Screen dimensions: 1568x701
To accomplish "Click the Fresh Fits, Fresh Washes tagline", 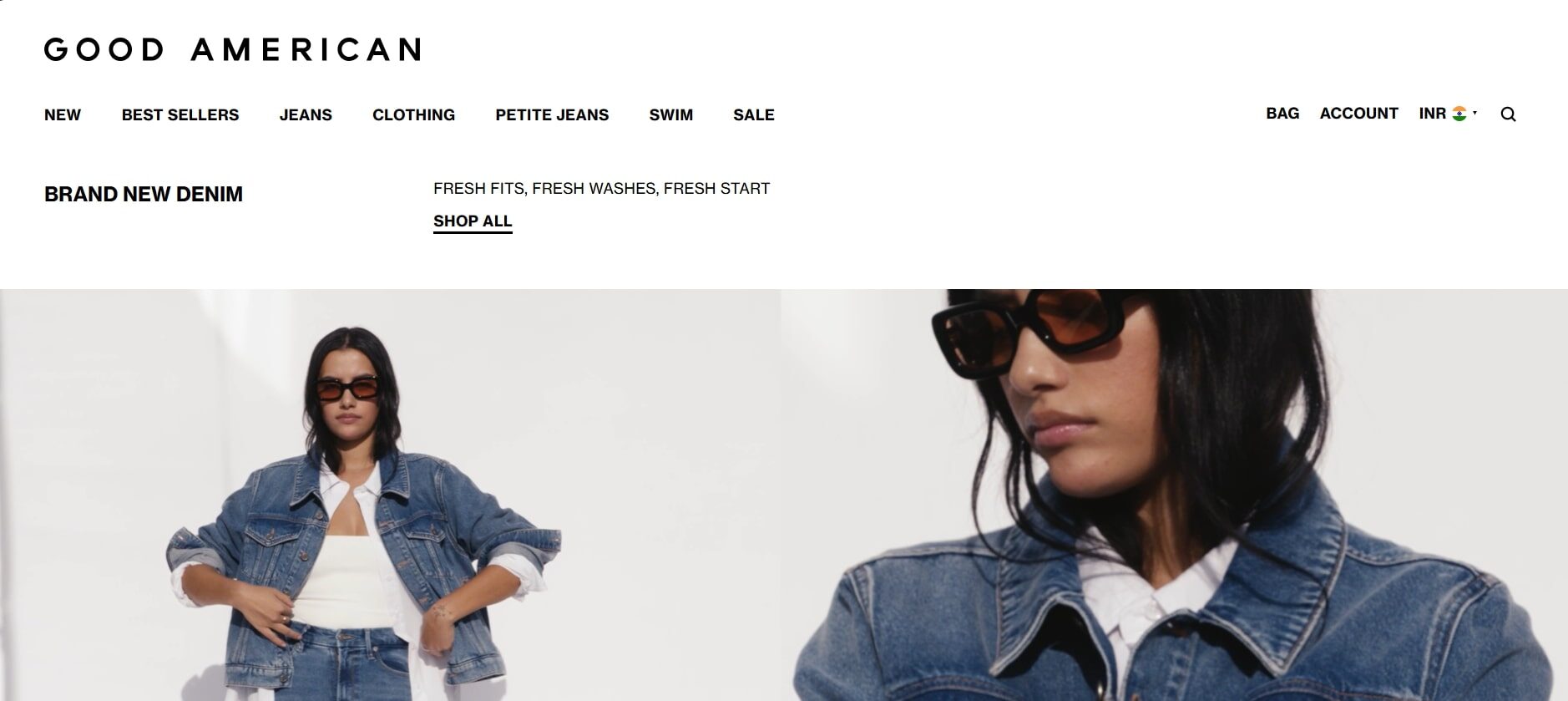I will pyautogui.click(x=601, y=189).
